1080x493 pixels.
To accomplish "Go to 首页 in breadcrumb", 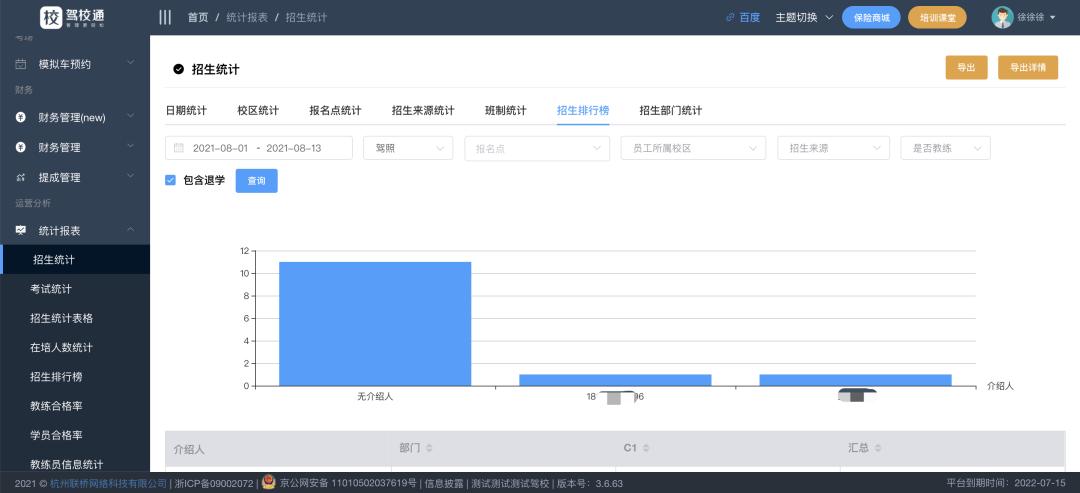I will 198,17.
